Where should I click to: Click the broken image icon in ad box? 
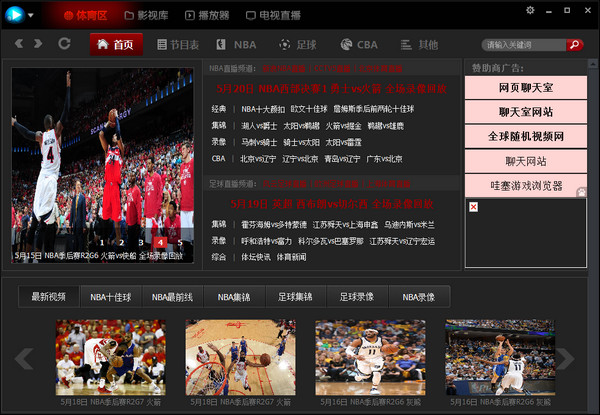click(x=473, y=207)
